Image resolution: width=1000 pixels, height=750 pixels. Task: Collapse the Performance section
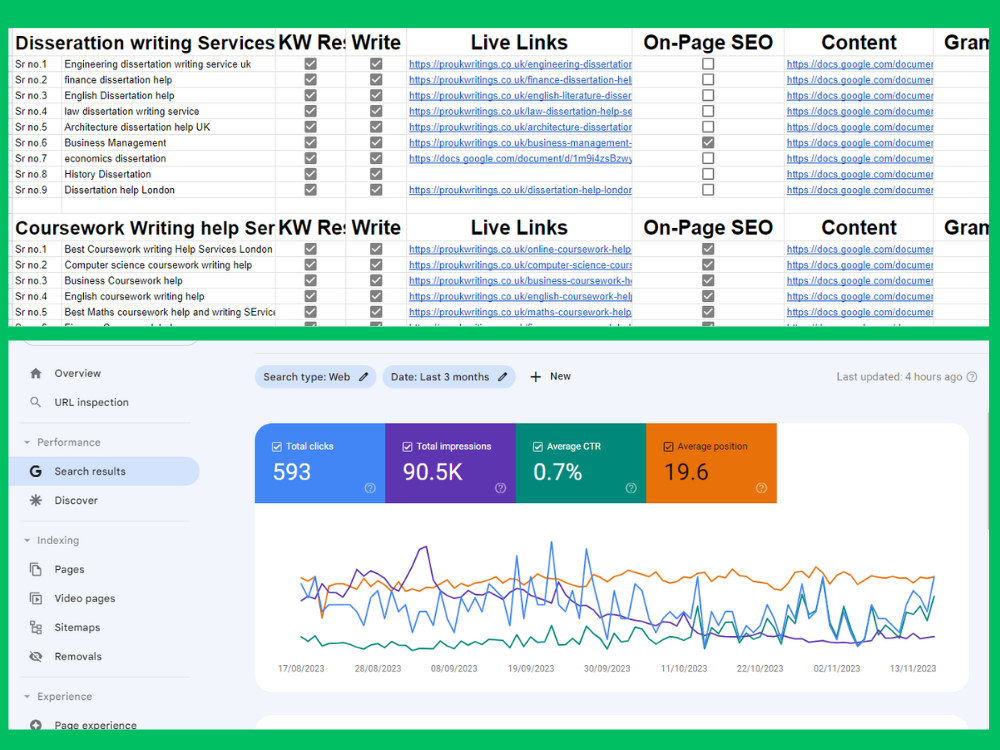[x=27, y=442]
